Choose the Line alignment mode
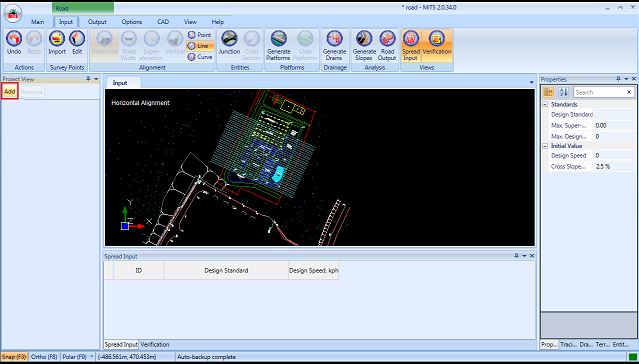Viewport: 639px width, 364px height. (x=200, y=46)
